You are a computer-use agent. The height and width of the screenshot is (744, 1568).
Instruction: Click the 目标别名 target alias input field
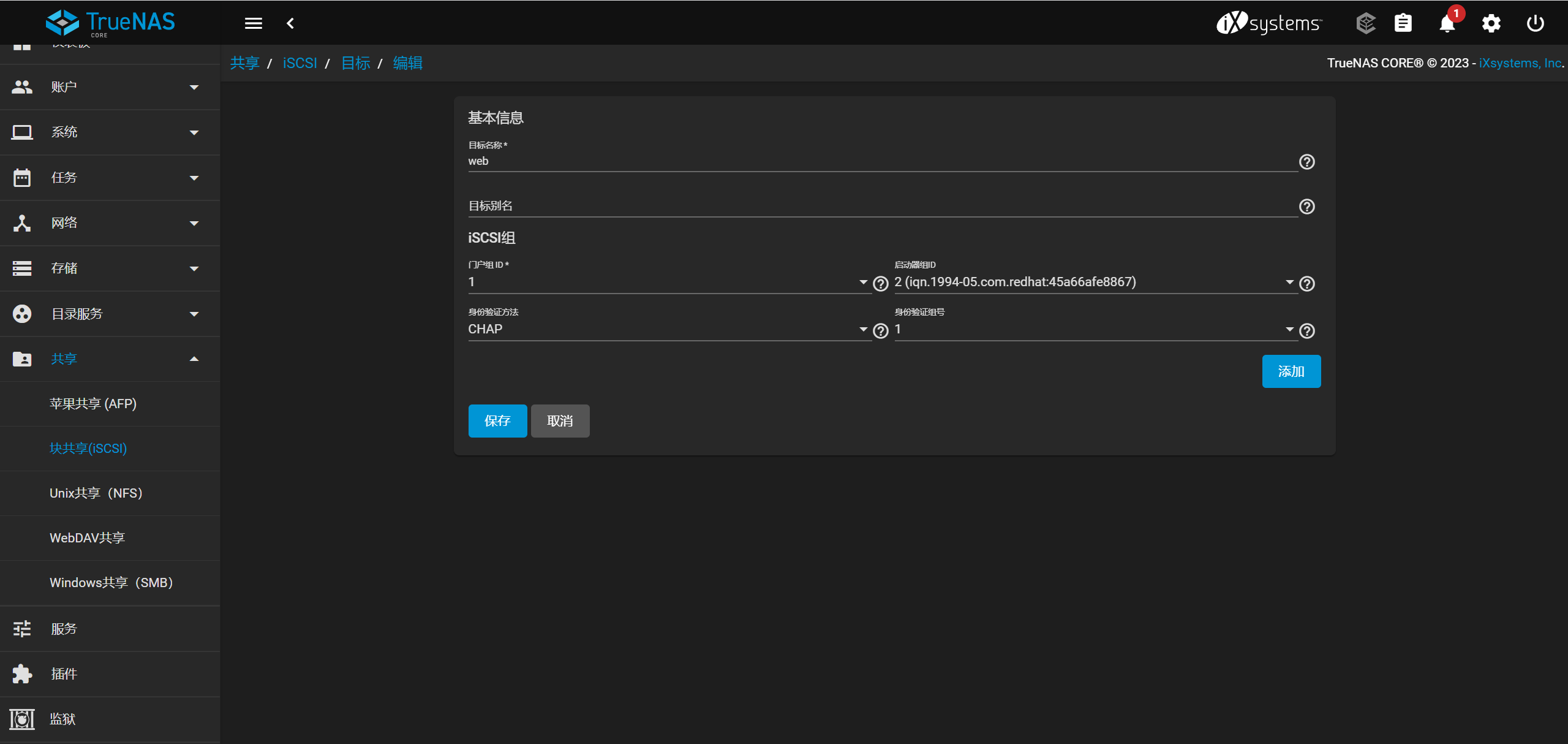pos(882,206)
